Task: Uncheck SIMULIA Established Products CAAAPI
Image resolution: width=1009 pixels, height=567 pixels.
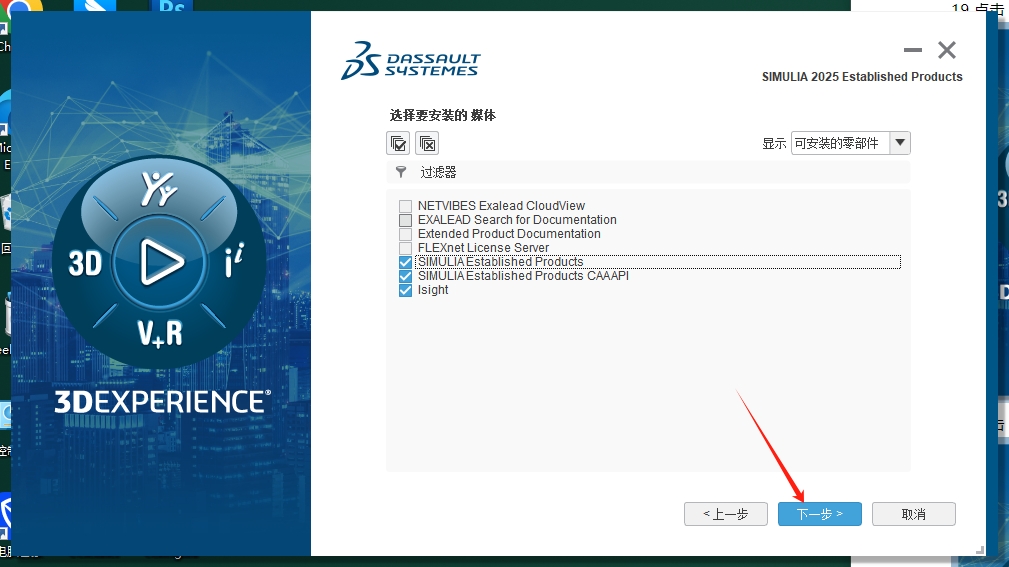Action: [x=405, y=276]
